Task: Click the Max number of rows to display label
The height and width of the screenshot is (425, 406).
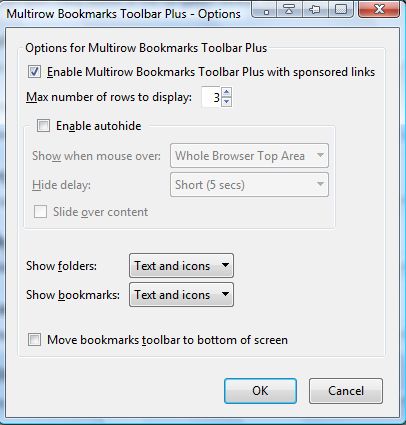Action: coord(109,97)
